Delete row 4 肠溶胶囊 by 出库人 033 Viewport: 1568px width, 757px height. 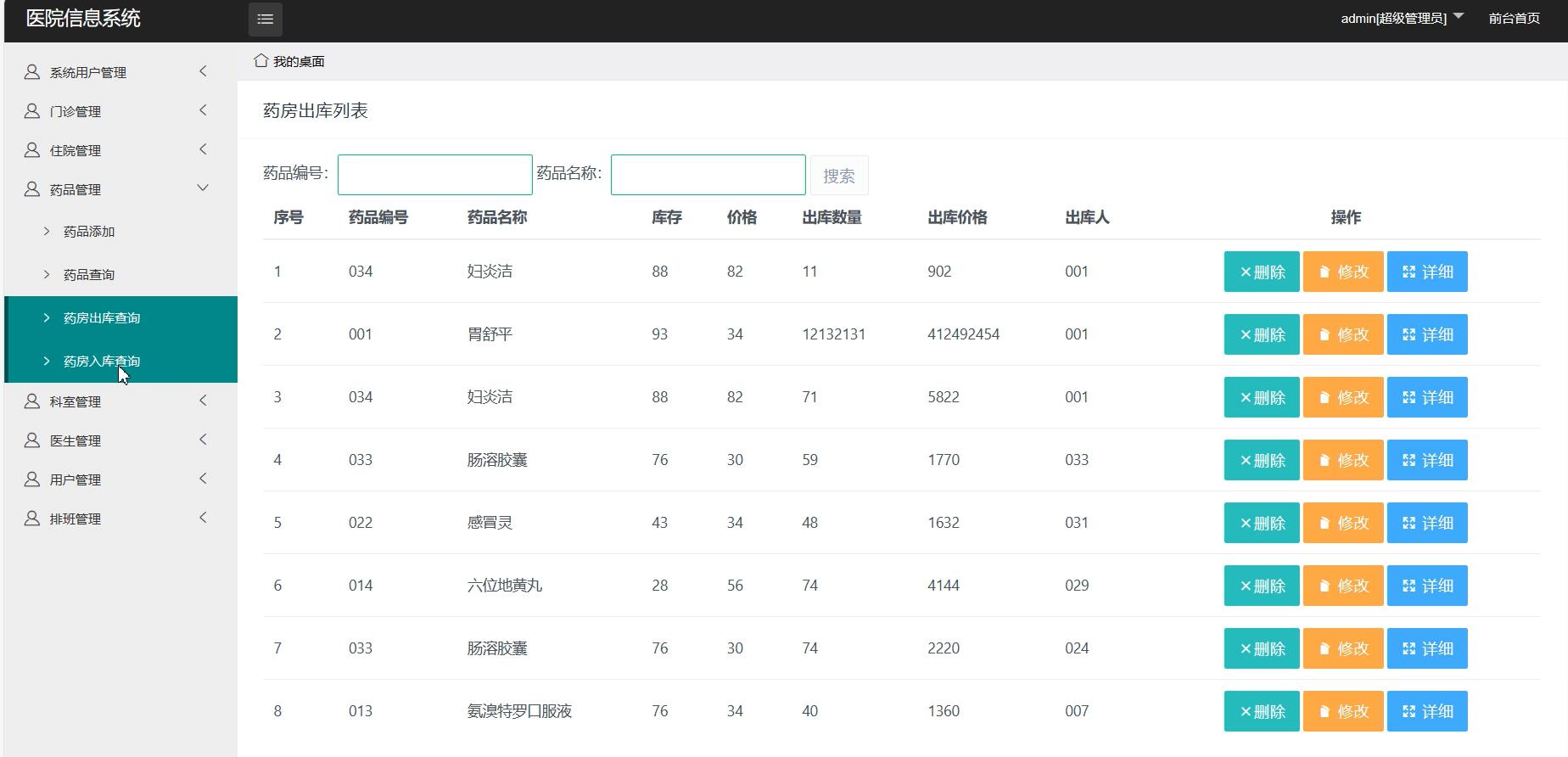point(1262,460)
